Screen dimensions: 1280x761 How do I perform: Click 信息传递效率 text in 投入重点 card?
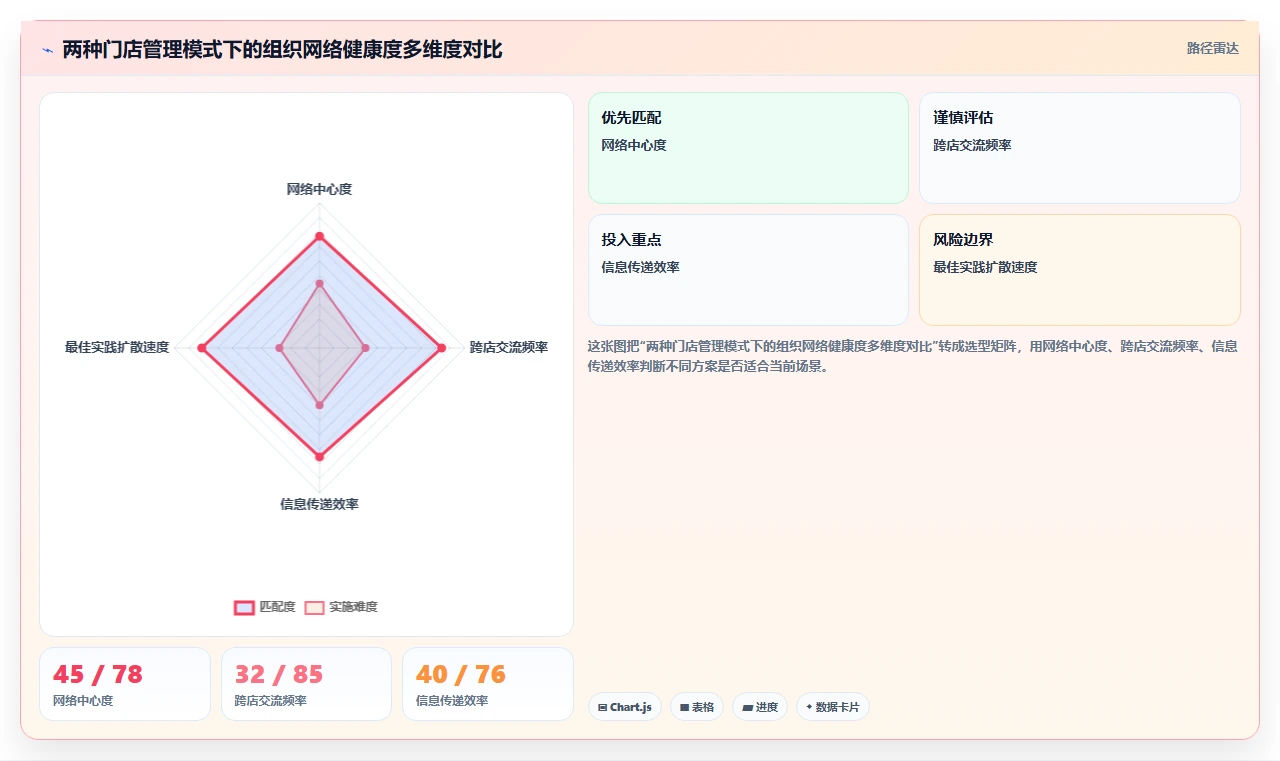click(640, 267)
